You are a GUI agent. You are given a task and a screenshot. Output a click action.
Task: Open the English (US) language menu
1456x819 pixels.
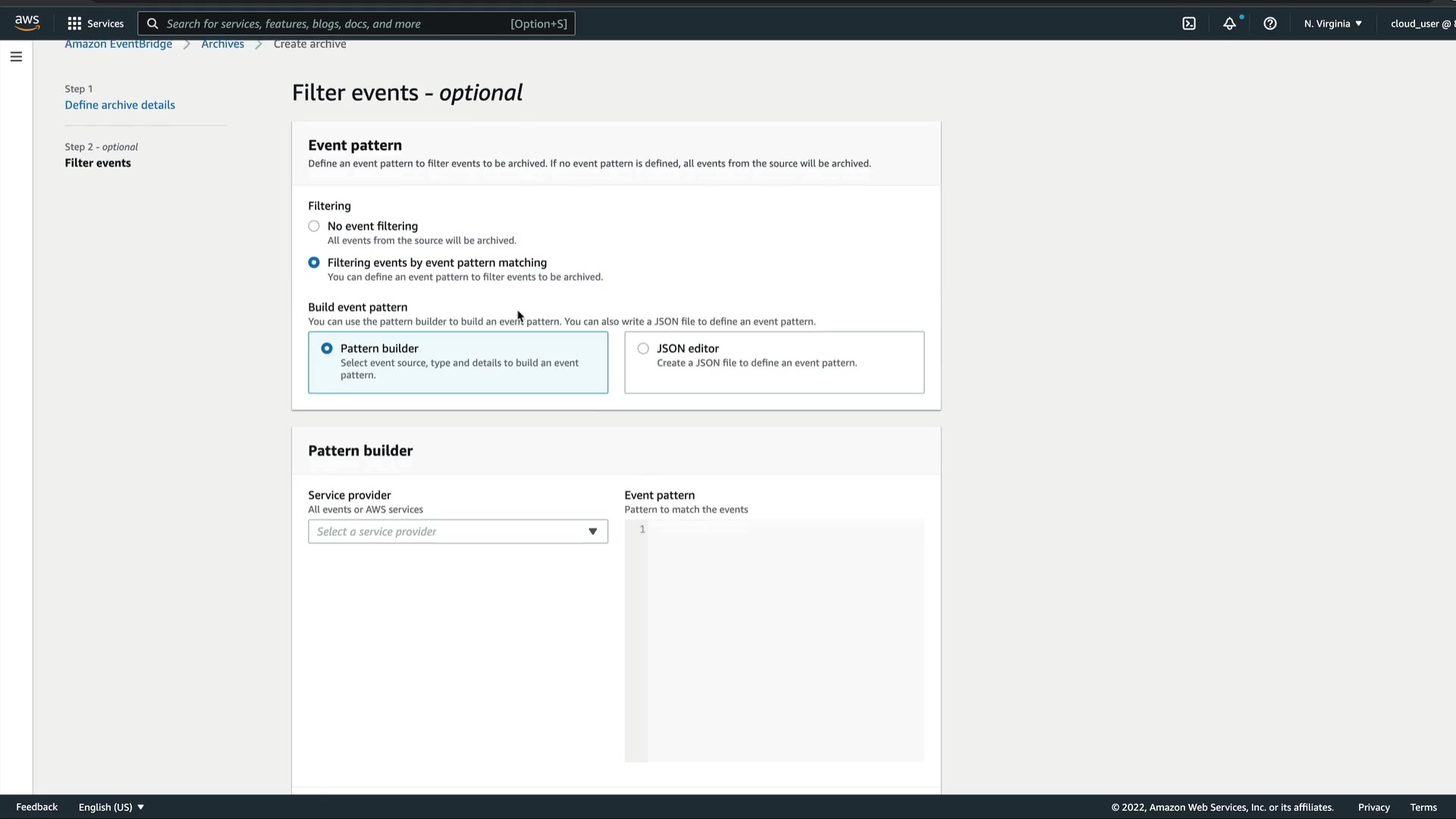pyautogui.click(x=111, y=807)
